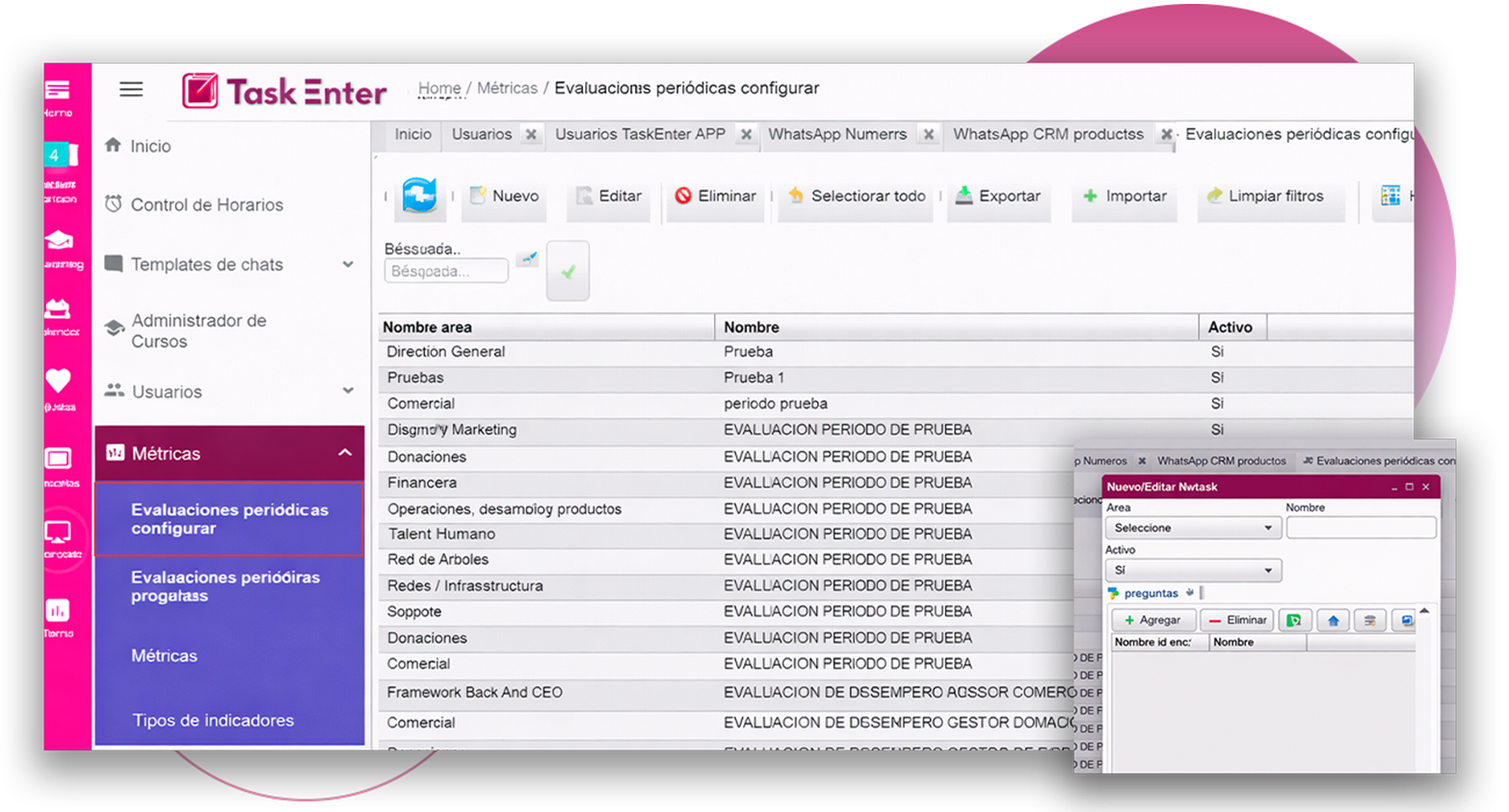Click the Agregar button in the preguntas panel
This screenshot has height=812, width=1509.
(x=1153, y=619)
